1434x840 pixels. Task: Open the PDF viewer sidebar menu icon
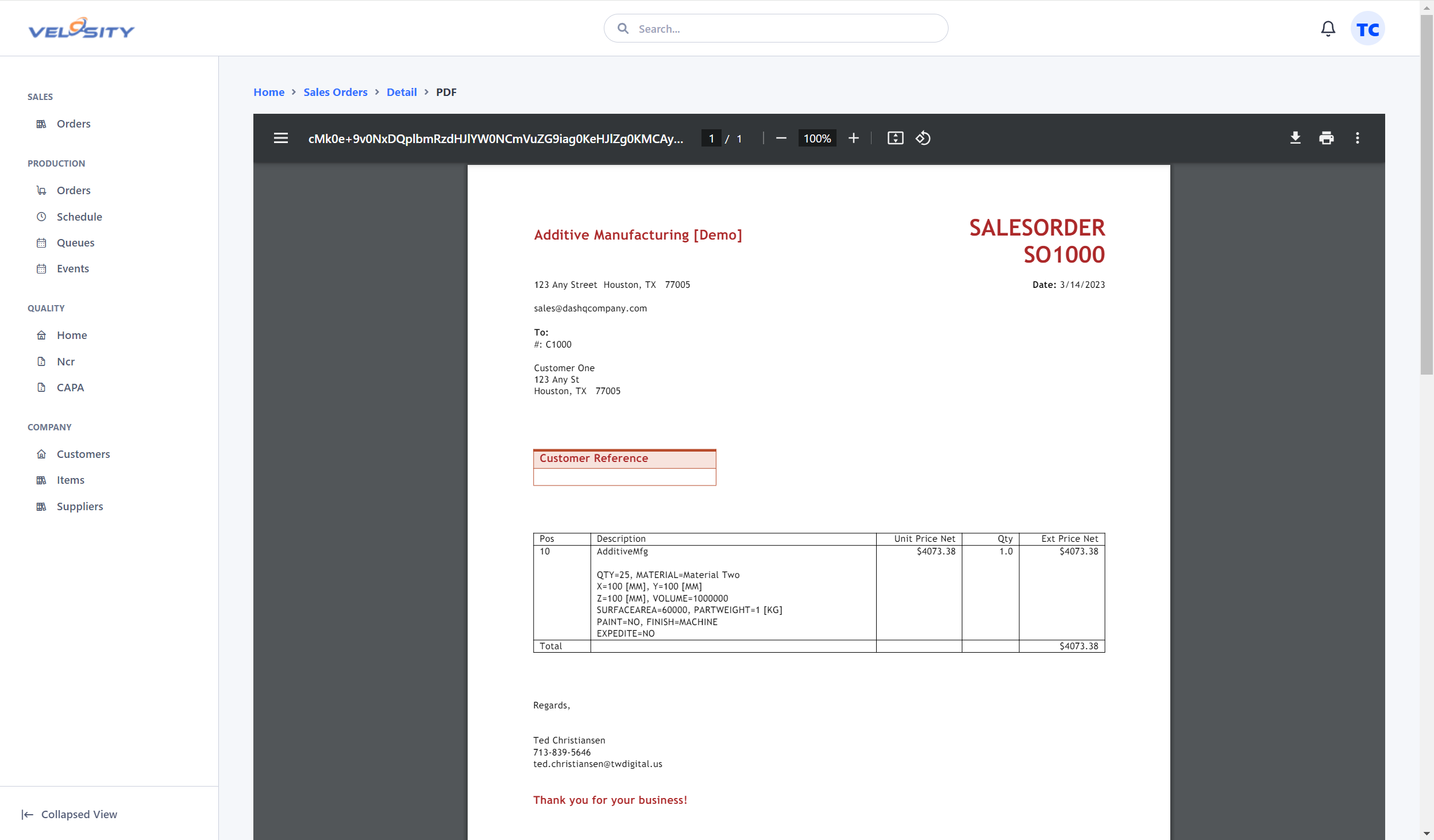(x=280, y=138)
